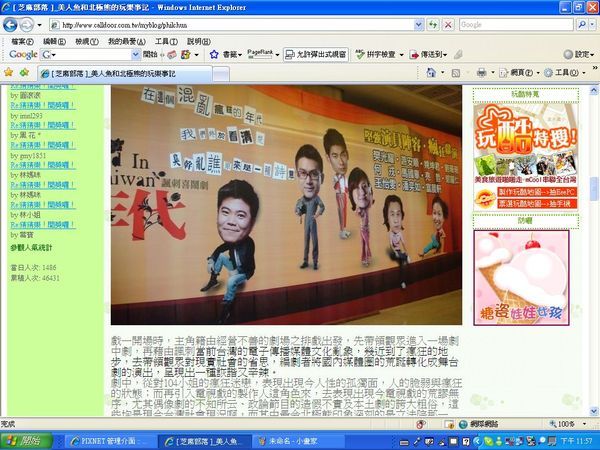Click the system tray clock 下午 11:57
600x450 pixels.
point(576,442)
